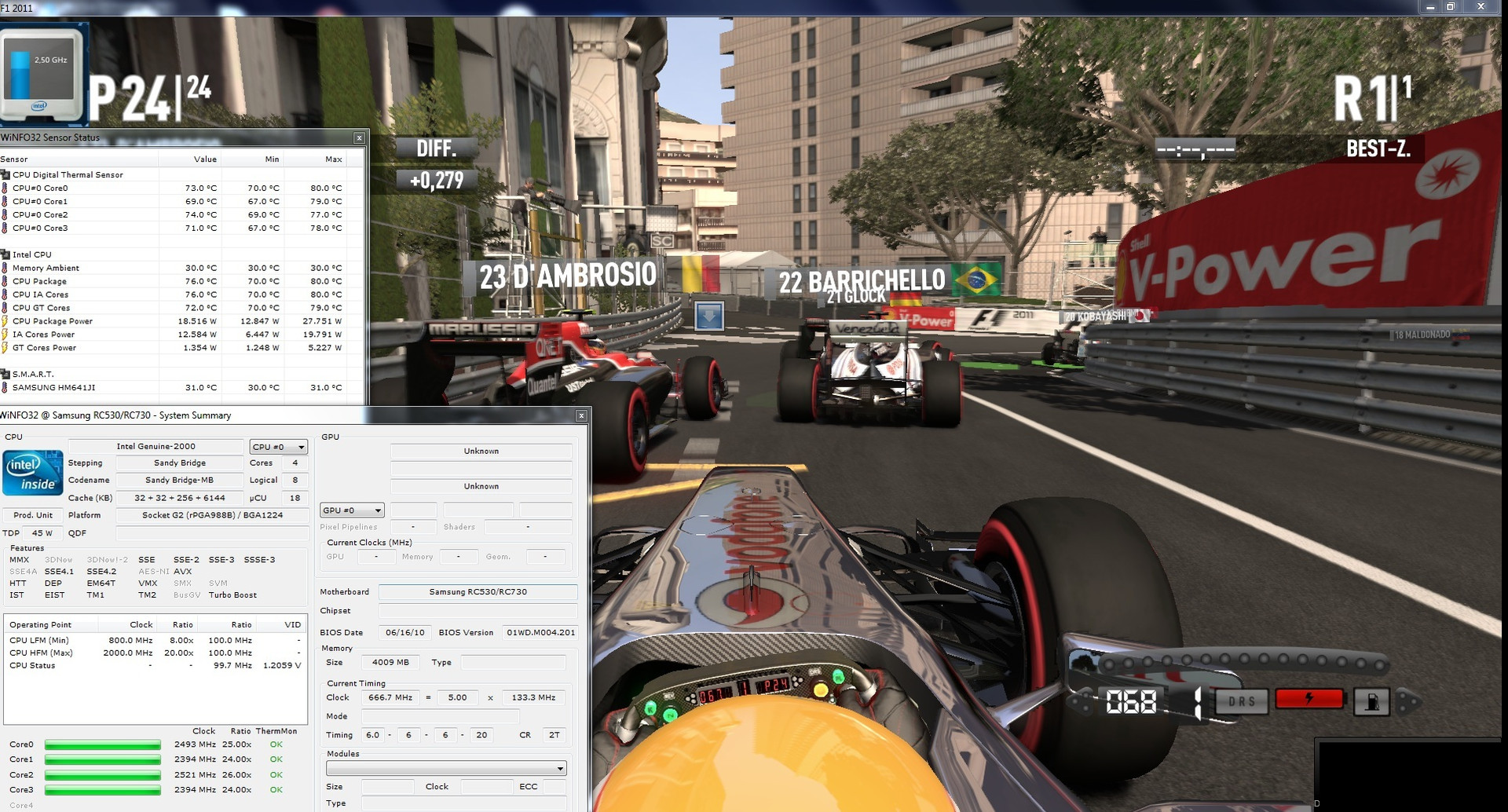Image resolution: width=1508 pixels, height=812 pixels.
Task: Expand the memory Modules dropdown
Action: coord(446,768)
